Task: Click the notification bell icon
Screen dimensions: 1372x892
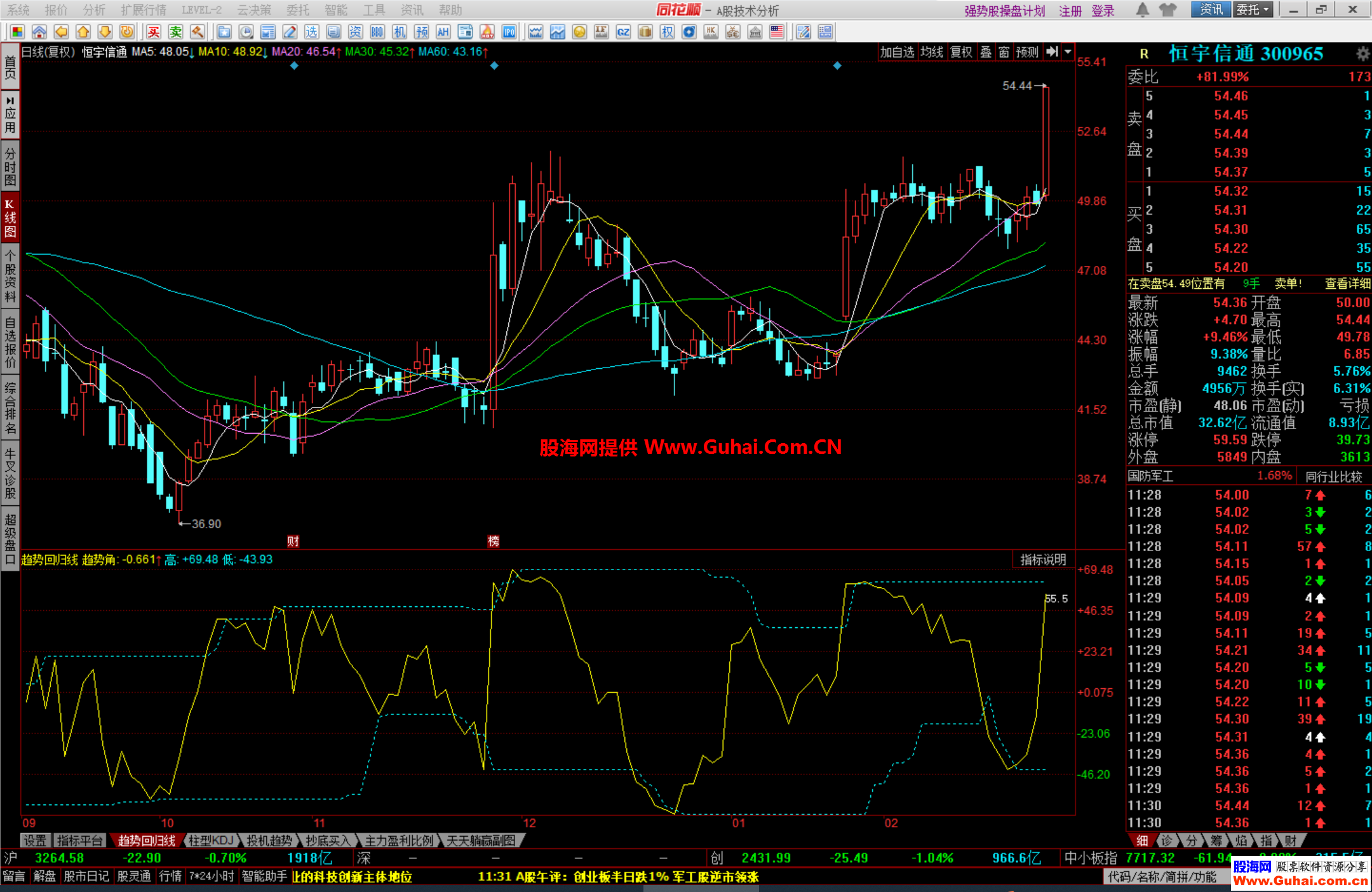Action: [1142, 10]
